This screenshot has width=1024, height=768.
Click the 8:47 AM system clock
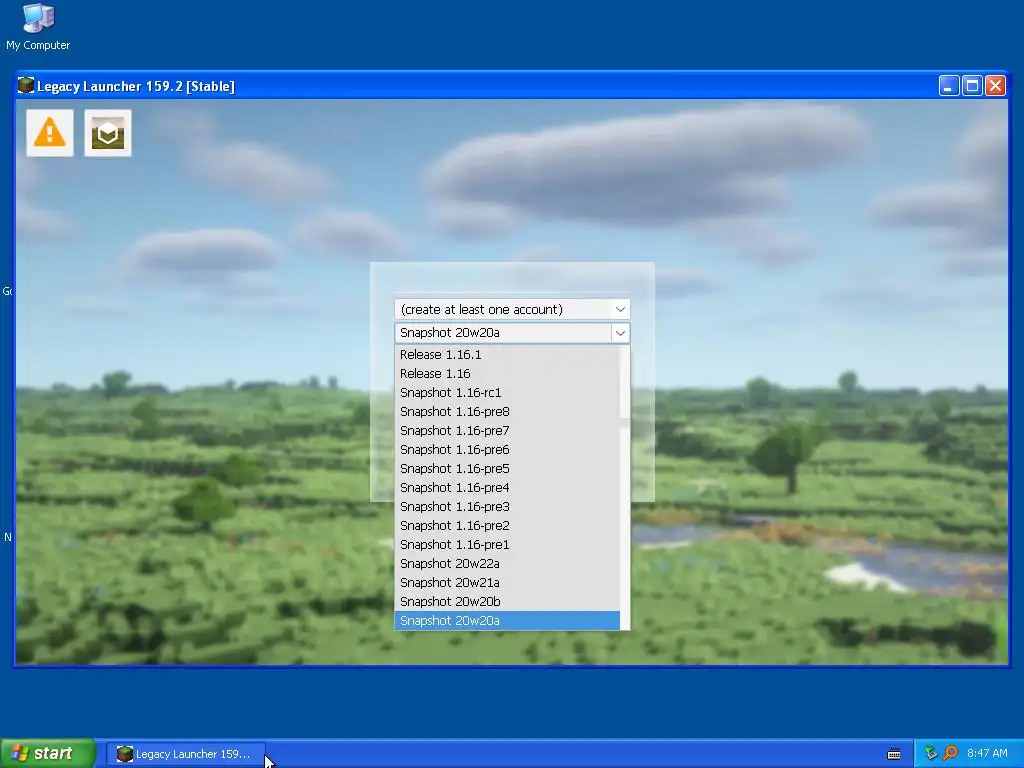coord(987,753)
